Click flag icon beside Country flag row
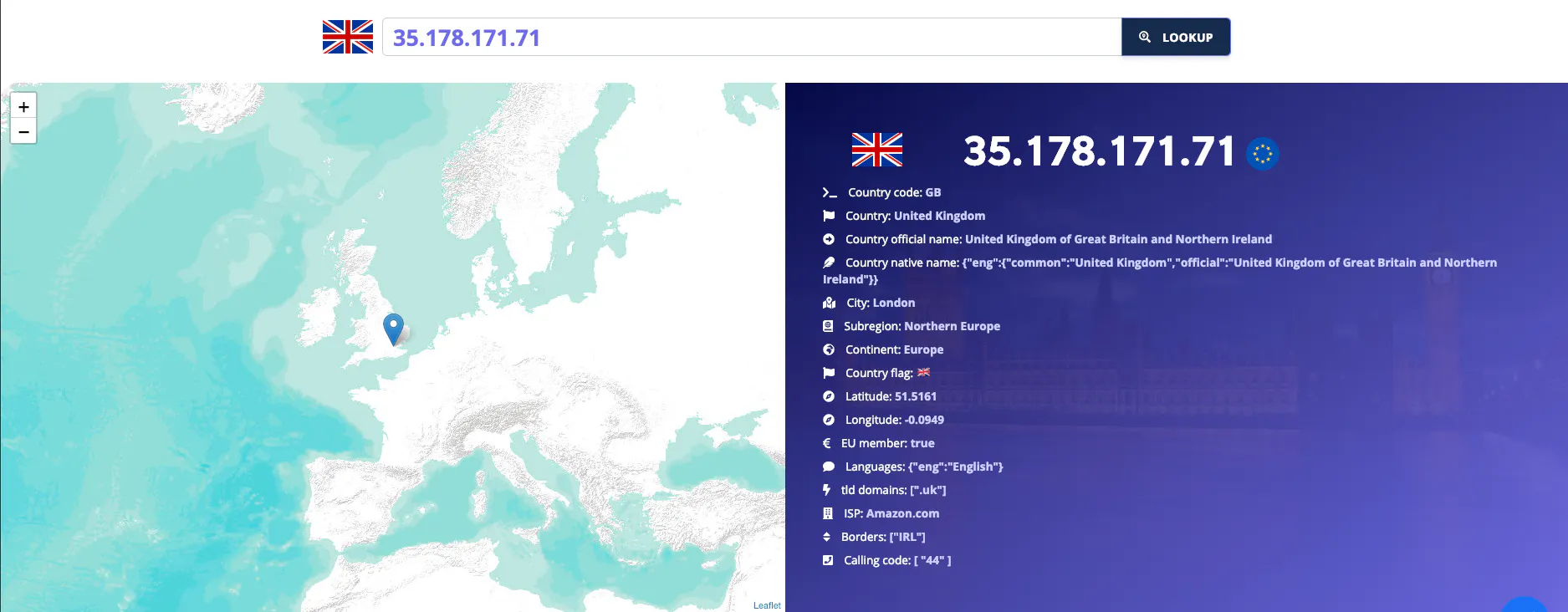The height and width of the screenshot is (612, 1568). [x=829, y=373]
